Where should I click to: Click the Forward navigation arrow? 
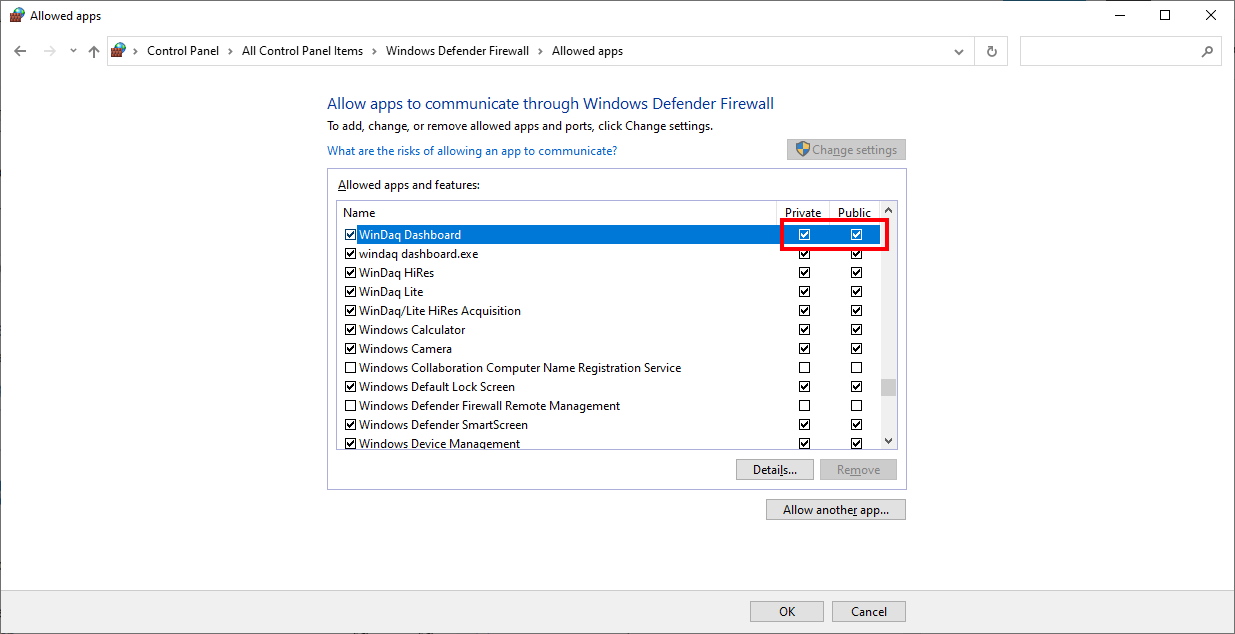(49, 51)
